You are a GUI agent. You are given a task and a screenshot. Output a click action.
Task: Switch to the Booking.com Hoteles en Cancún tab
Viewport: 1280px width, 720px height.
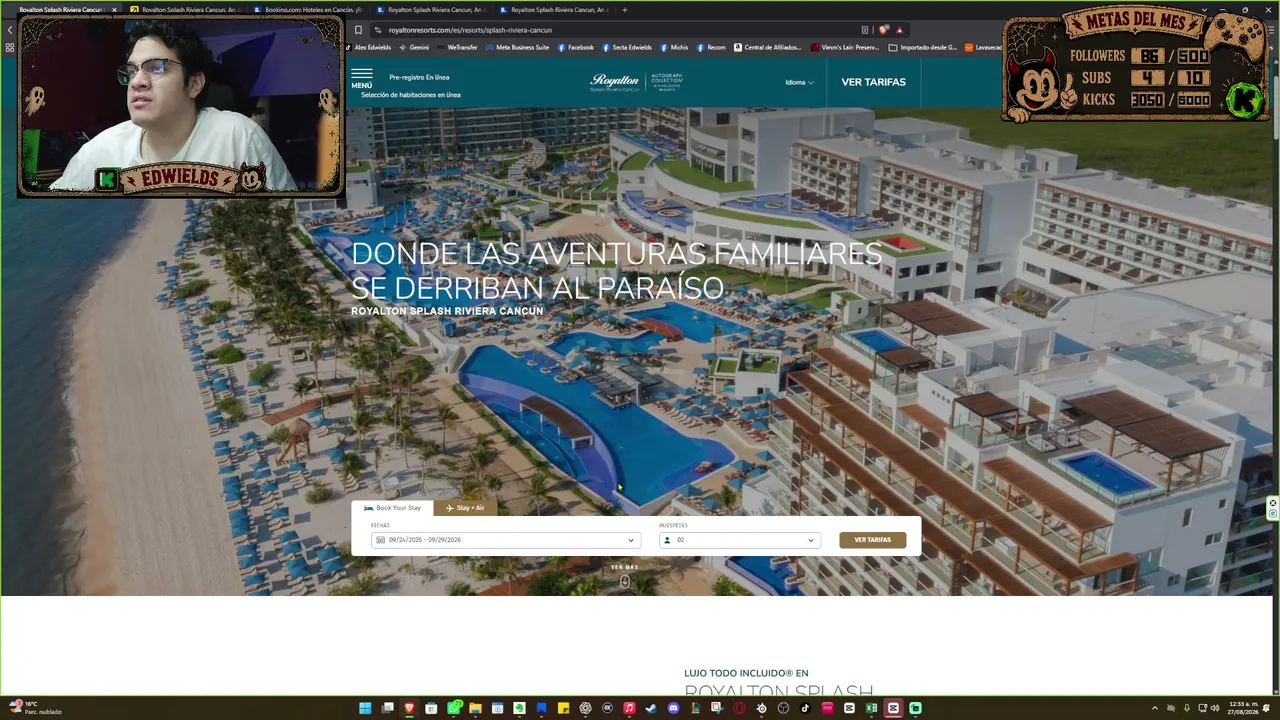click(x=308, y=10)
